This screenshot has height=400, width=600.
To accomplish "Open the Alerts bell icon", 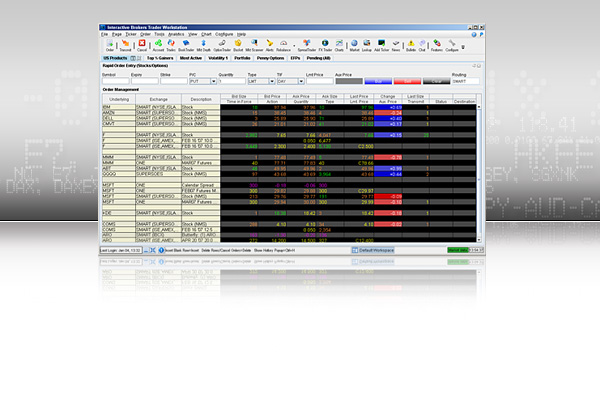I will [270, 45].
